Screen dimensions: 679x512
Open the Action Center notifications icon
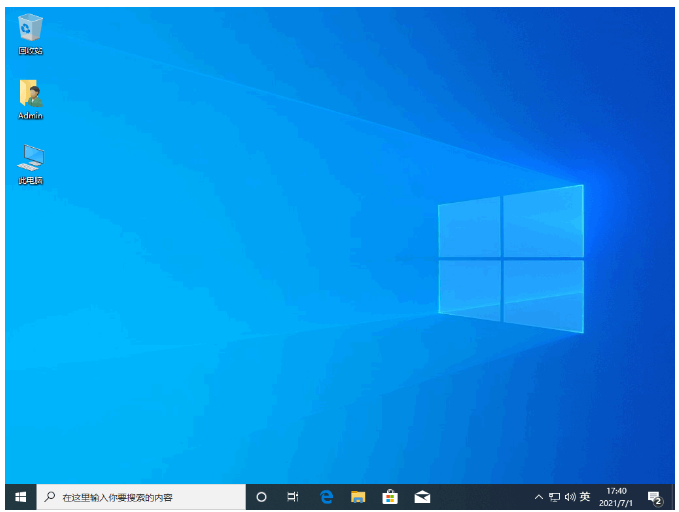(x=655, y=497)
